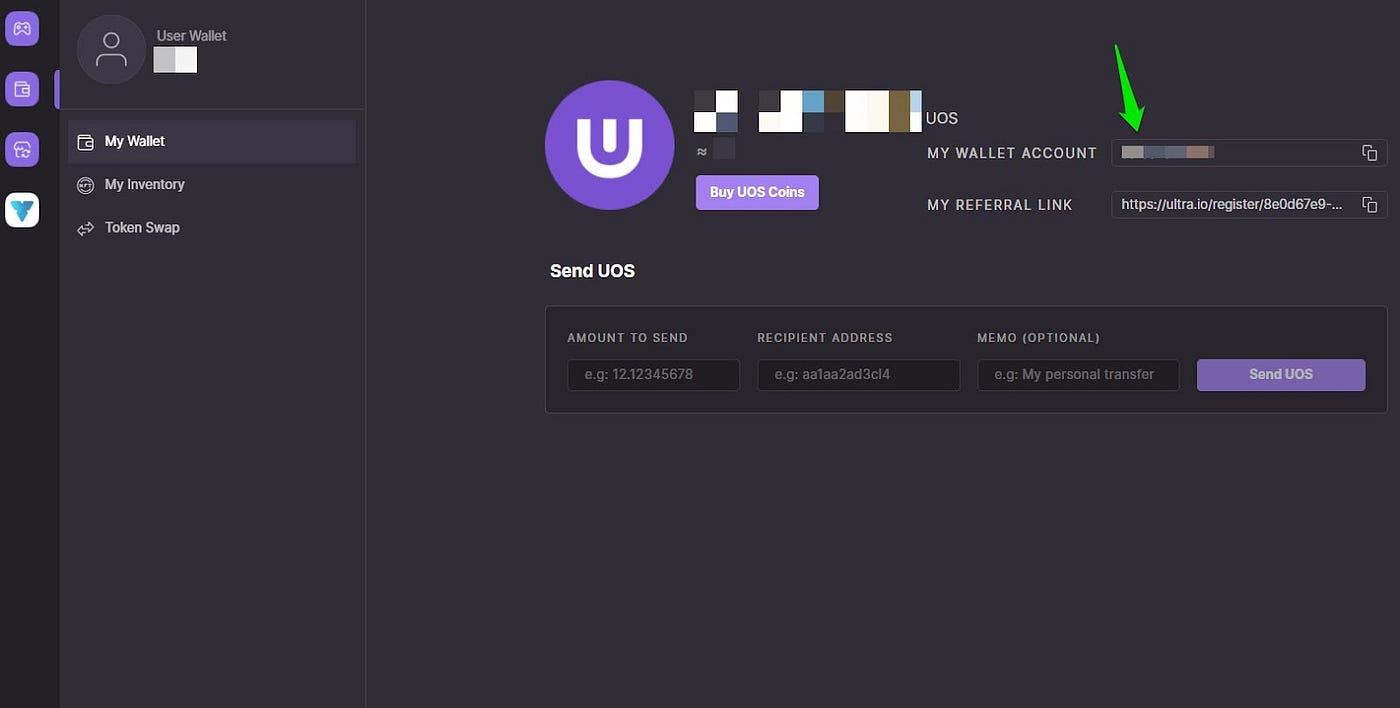1400x708 pixels.
Task: Focus the Recipient Address field
Action: tap(859, 375)
